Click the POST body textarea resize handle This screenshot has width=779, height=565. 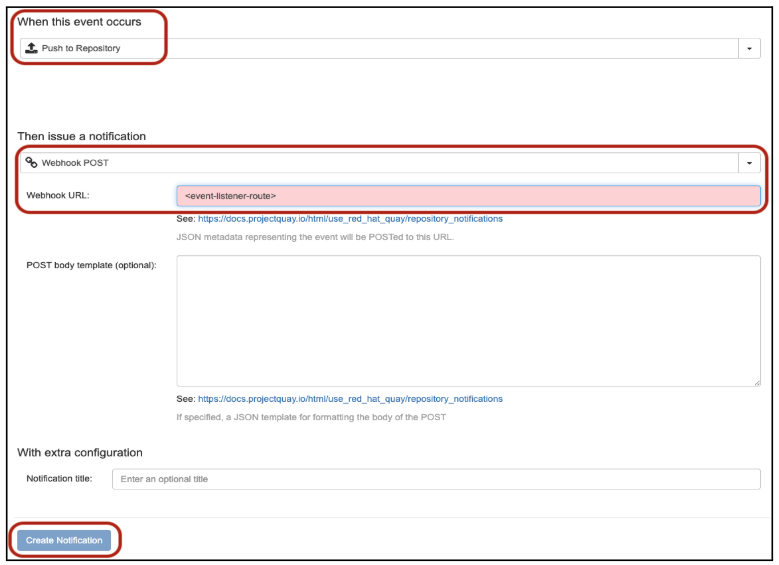756,382
